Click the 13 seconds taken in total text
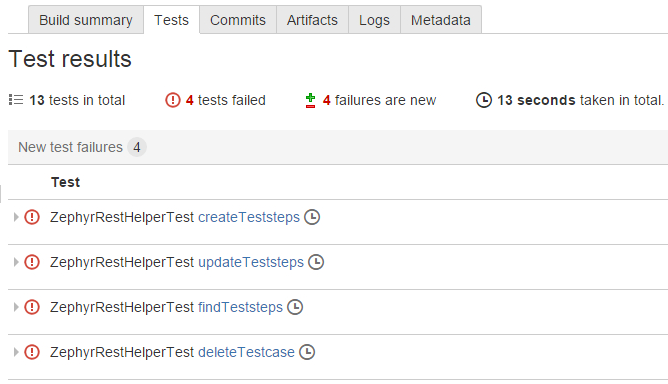668x384 pixels. click(581, 100)
